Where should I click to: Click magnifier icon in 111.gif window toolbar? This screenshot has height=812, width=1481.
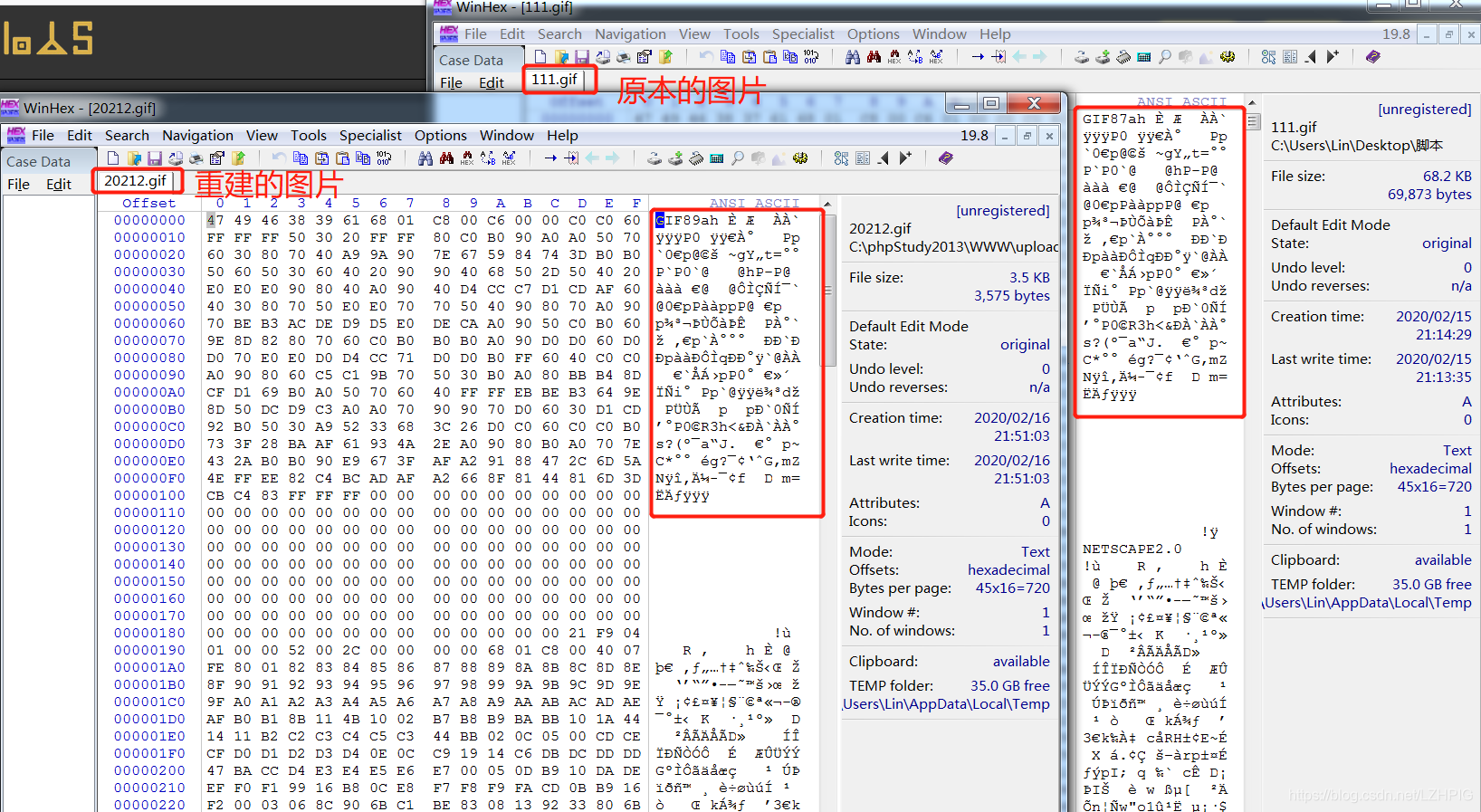pyautogui.click(x=1165, y=57)
